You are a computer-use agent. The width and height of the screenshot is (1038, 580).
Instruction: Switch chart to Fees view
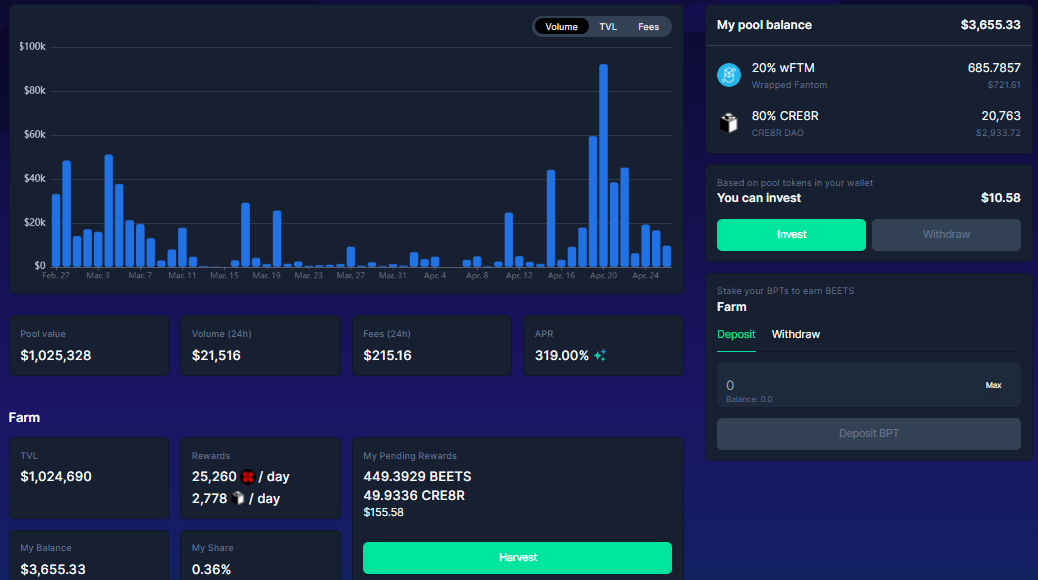[x=648, y=26]
